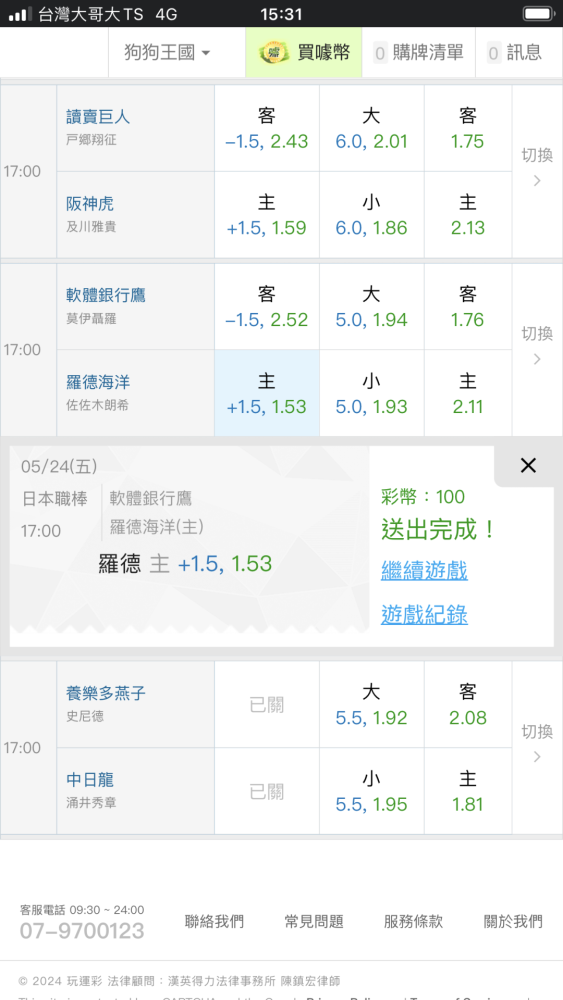Screen dimensions: 563x1000
Task: Open the 聯絡我們 footer link
Action: pos(214,922)
